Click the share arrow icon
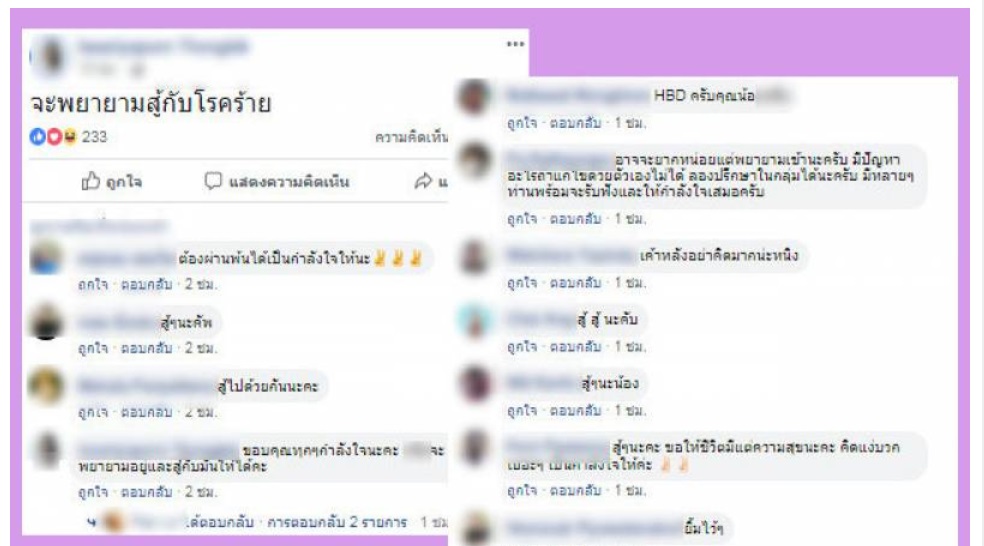984x546 pixels. pyautogui.click(x=423, y=181)
